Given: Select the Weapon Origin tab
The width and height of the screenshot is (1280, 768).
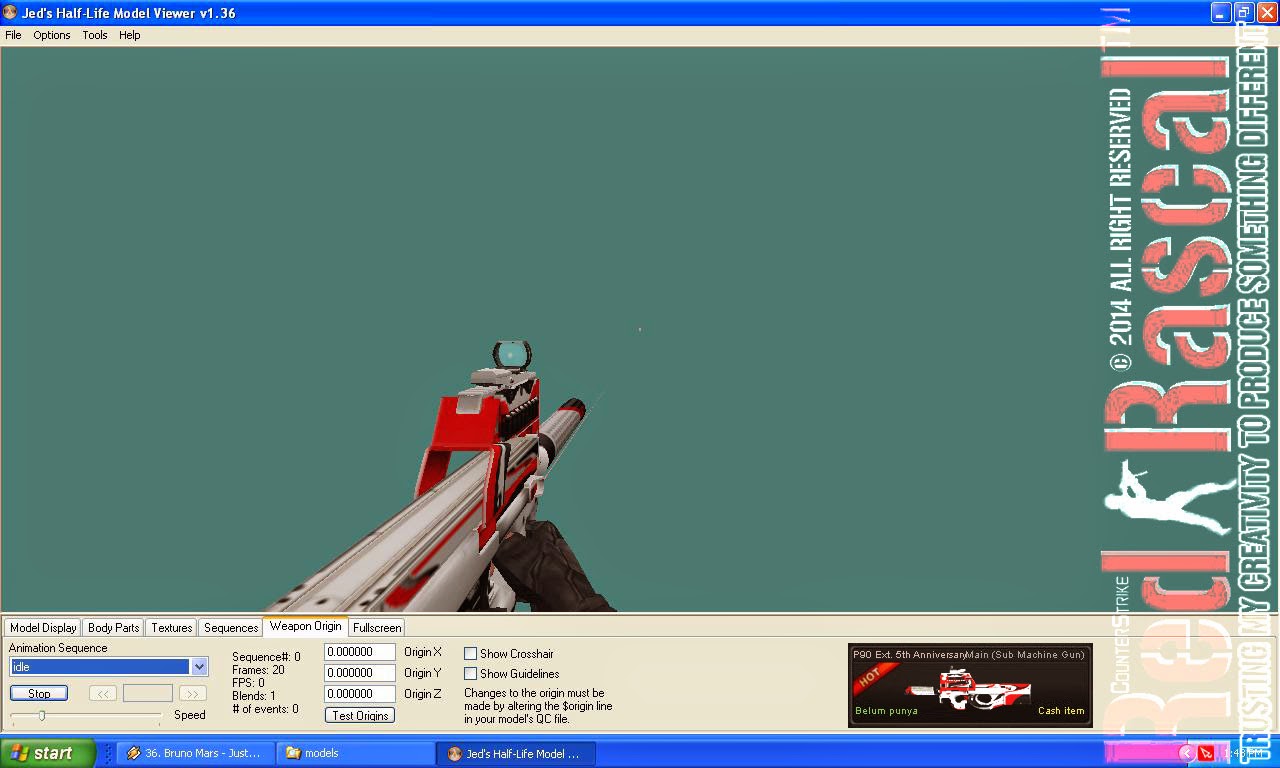Looking at the screenshot, I should coord(305,626).
